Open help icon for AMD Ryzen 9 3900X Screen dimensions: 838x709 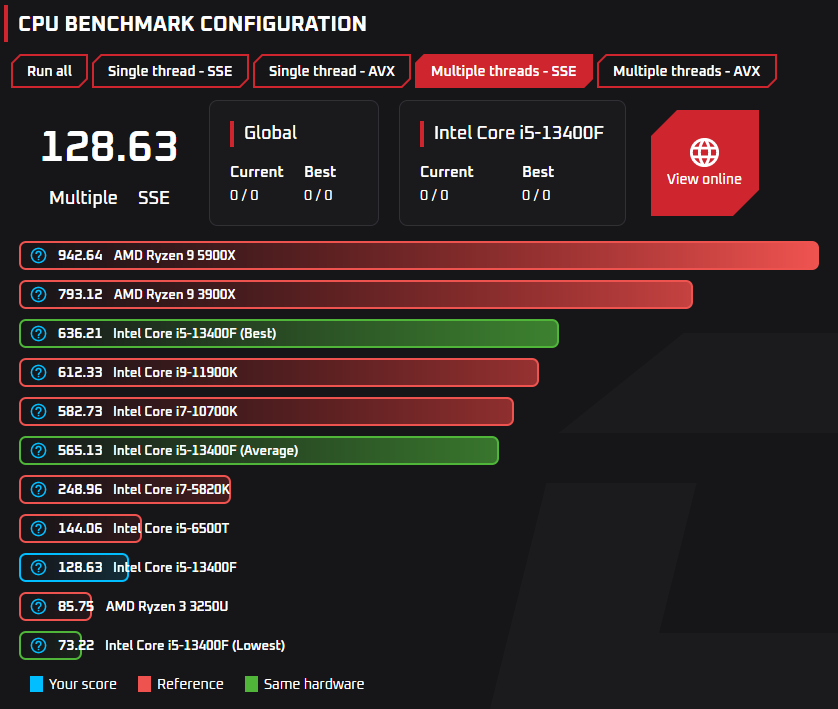[x=38, y=294]
